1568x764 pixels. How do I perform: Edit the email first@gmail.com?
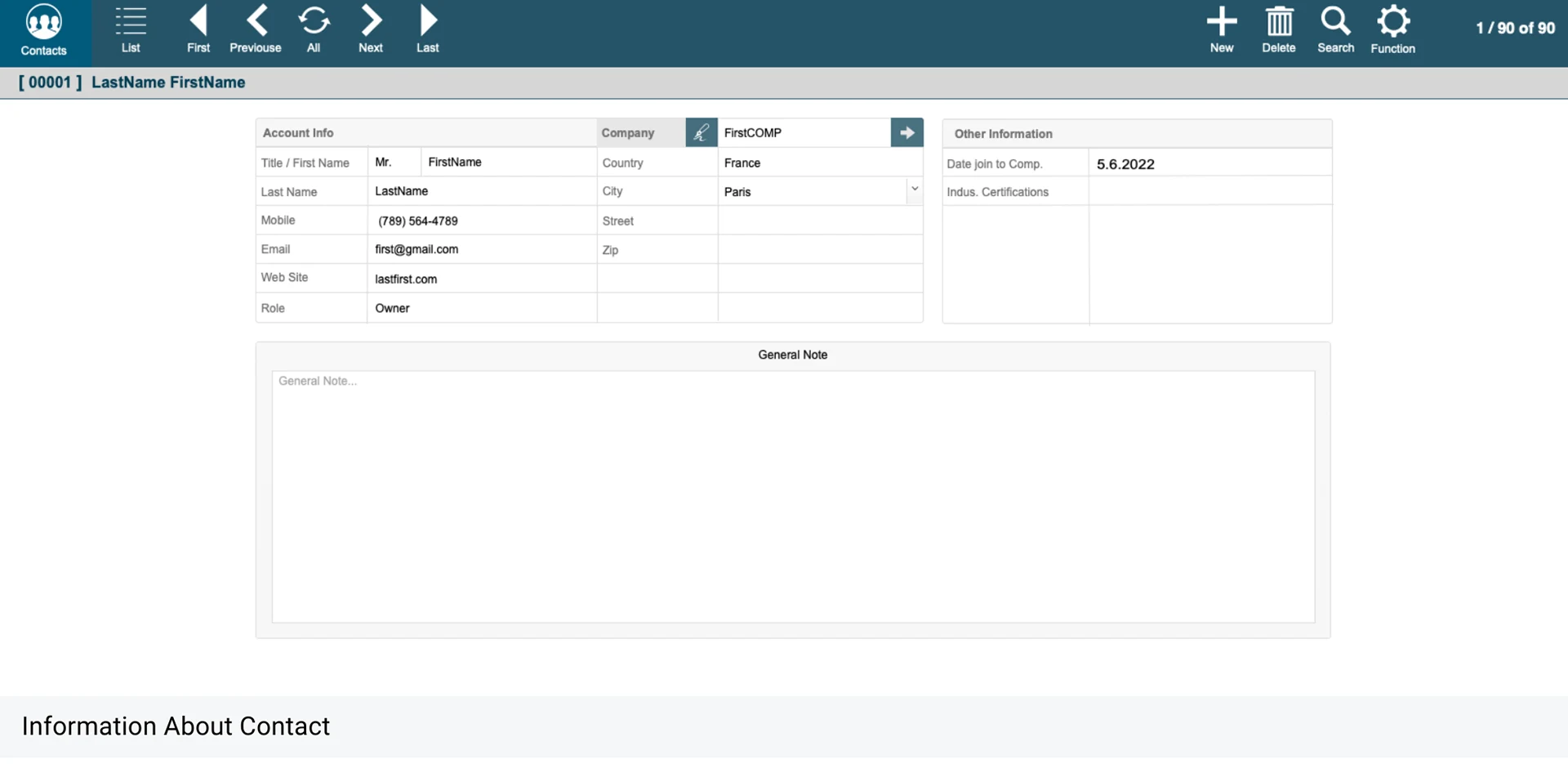(x=482, y=249)
